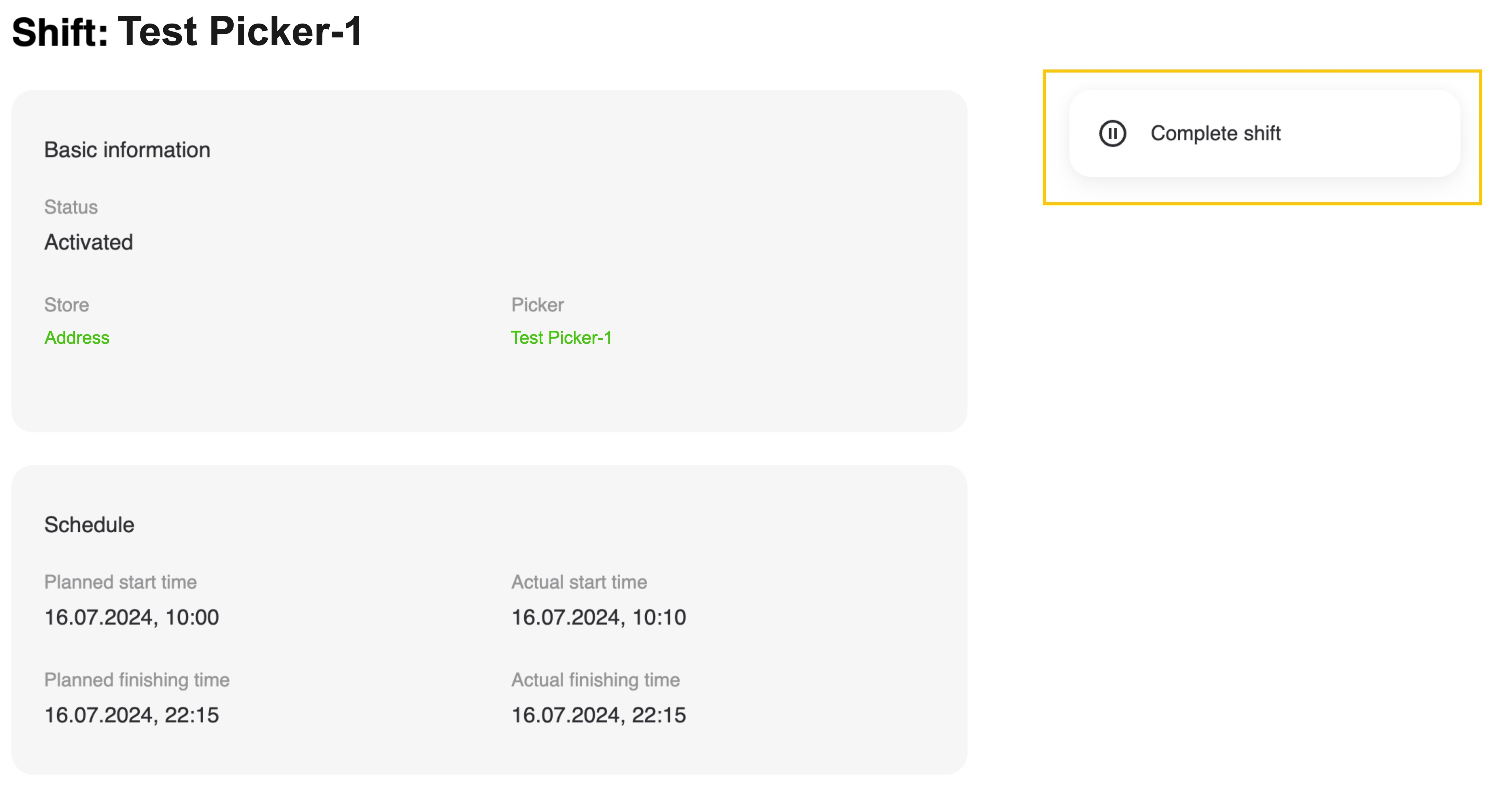Select the date value under Planned finishing time

131,715
